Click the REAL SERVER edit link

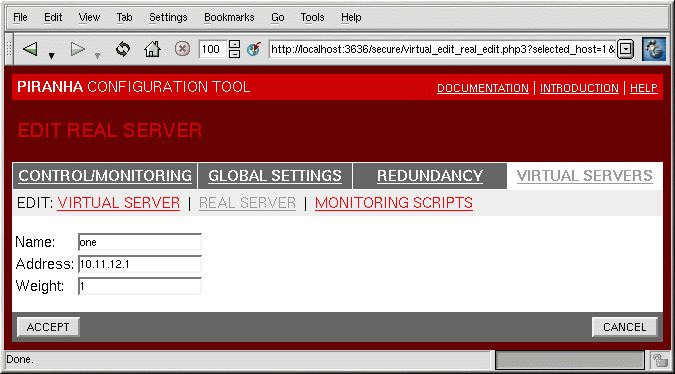pos(247,203)
